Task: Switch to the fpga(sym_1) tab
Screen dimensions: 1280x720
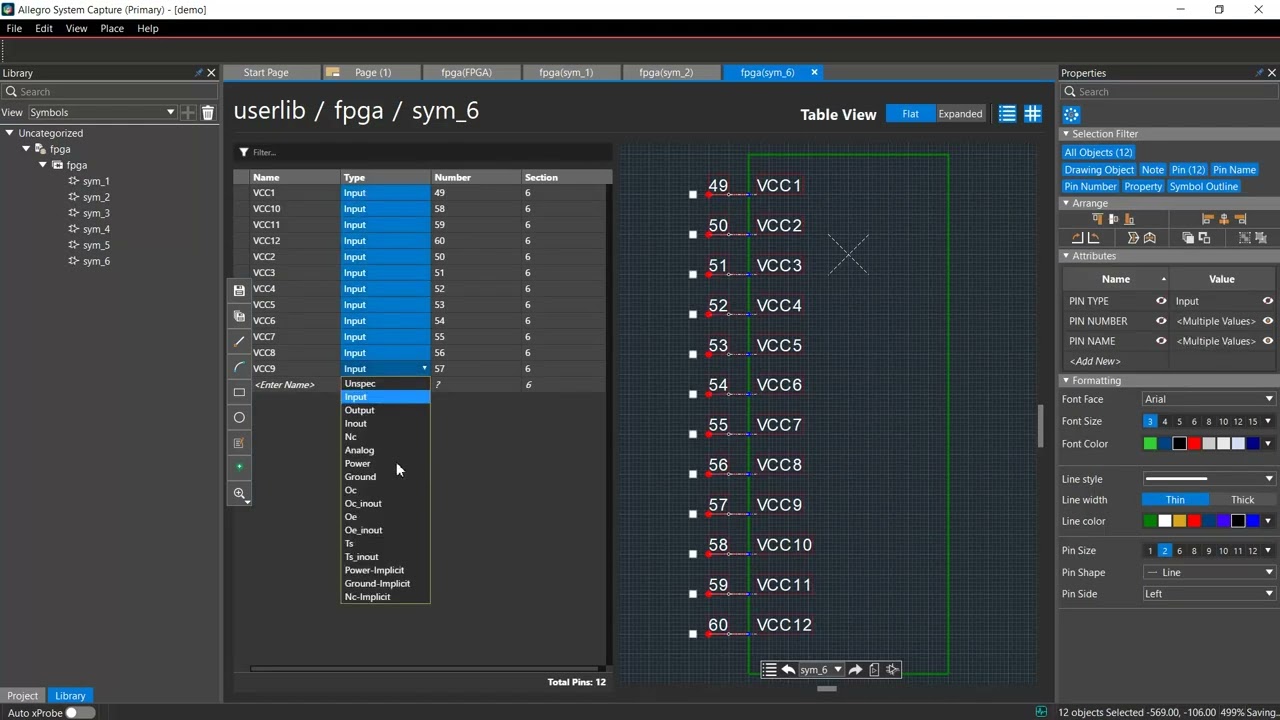Action: [x=566, y=72]
